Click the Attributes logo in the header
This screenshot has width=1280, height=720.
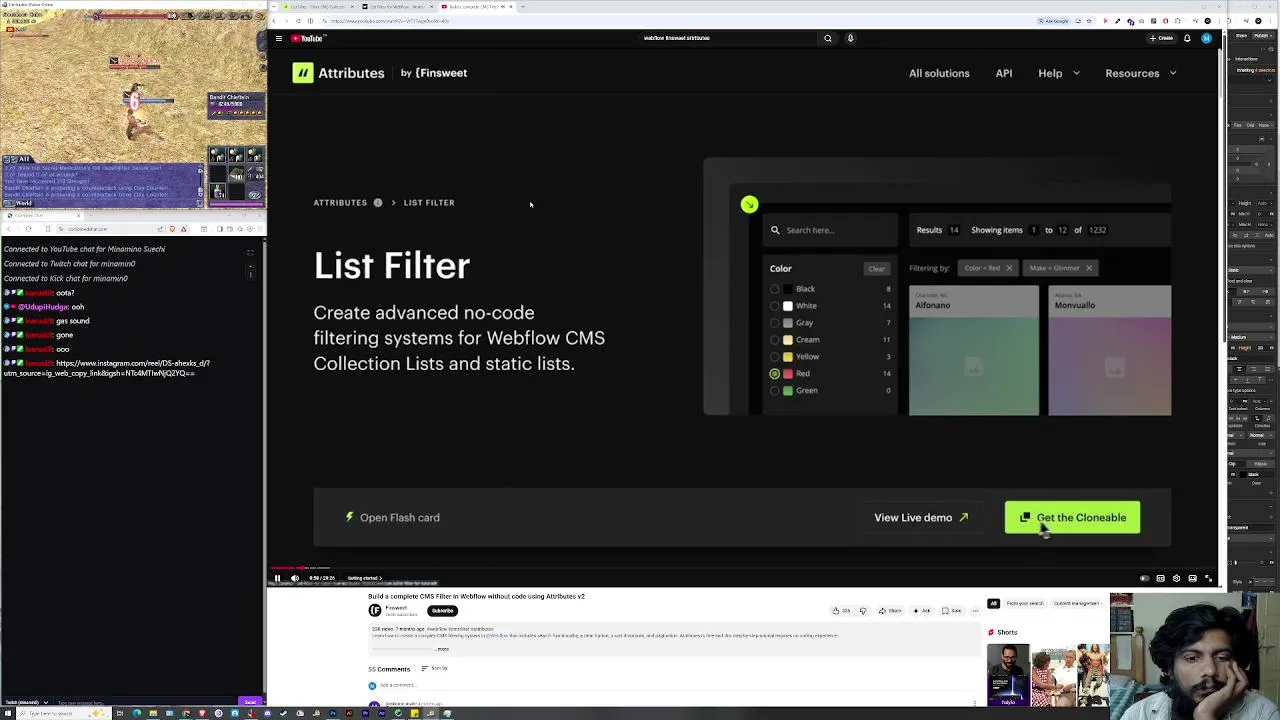338,73
